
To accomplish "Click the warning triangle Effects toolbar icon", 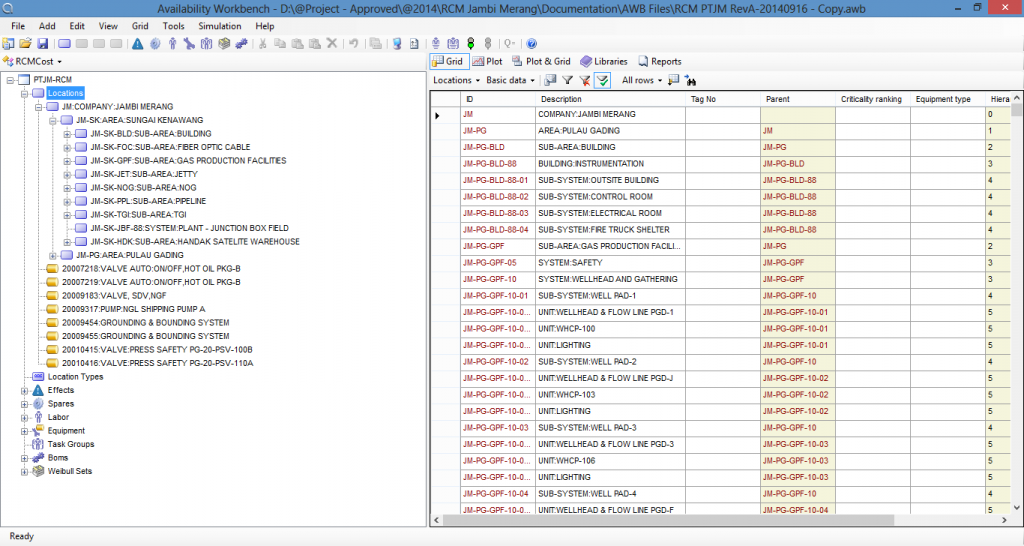I will tap(137, 44).
